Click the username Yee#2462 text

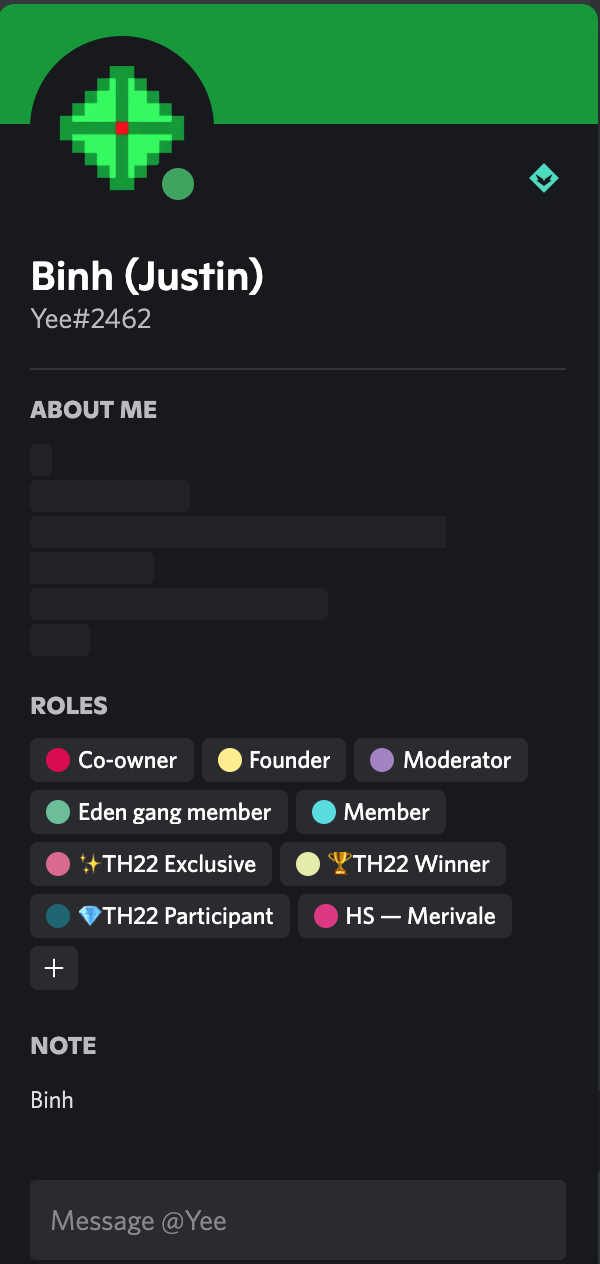91,319
